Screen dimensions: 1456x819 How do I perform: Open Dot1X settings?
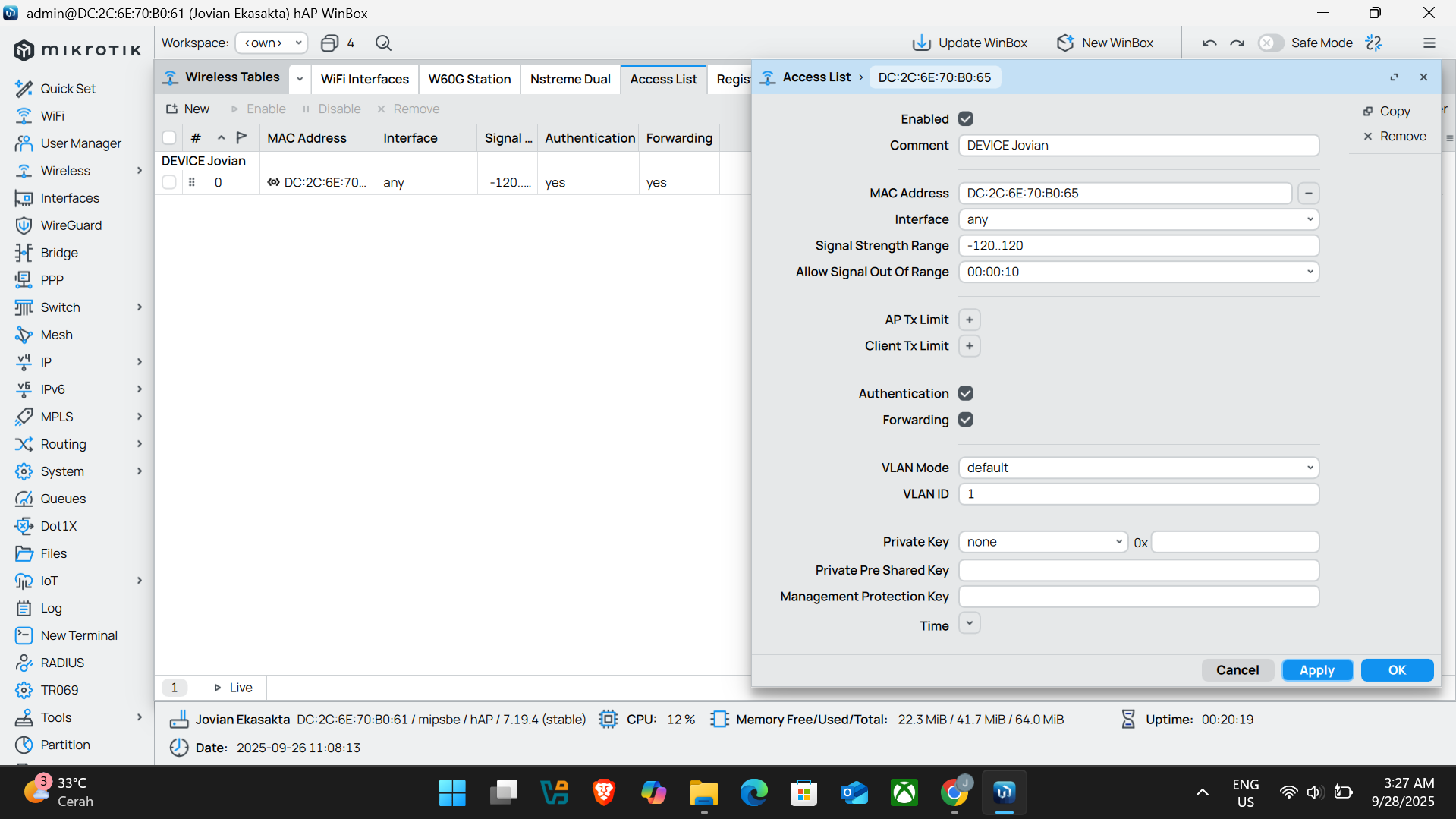[58, 526]
